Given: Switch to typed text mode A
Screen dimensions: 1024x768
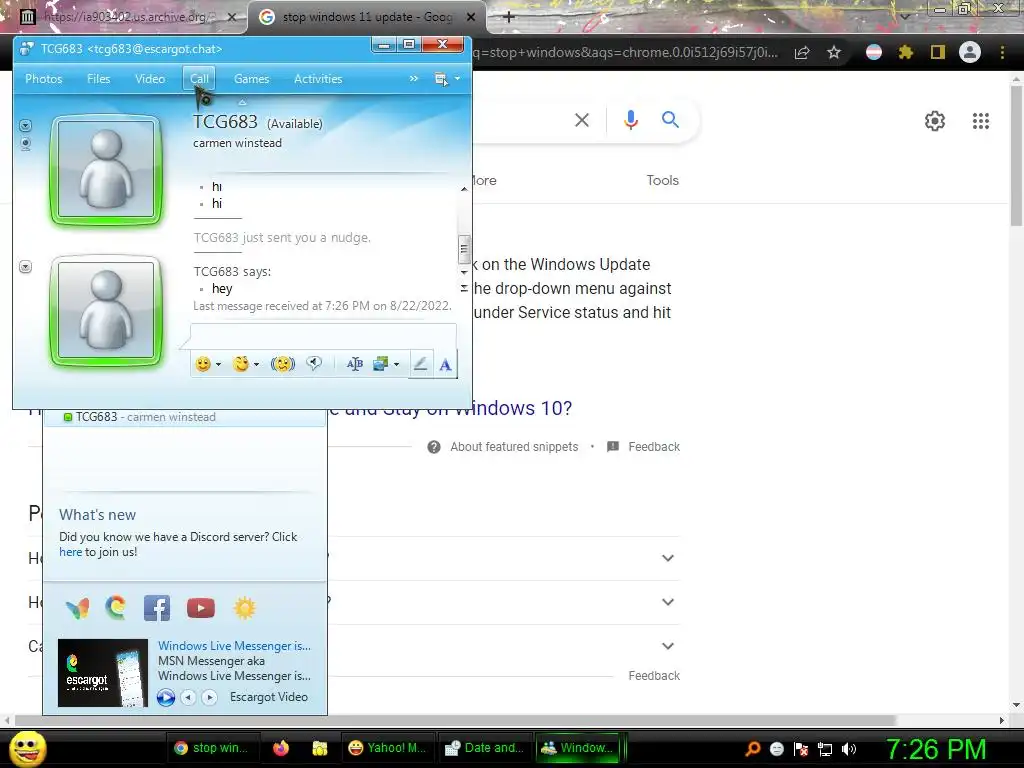Looking at the screenshot, I should (445, 364).
